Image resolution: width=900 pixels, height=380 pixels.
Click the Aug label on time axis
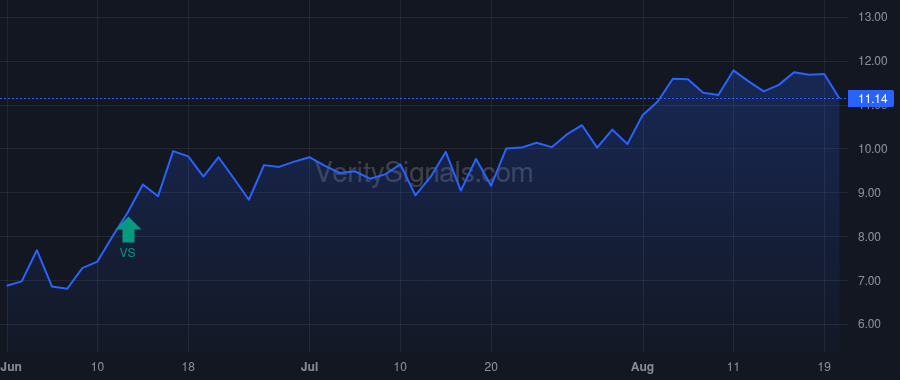(643, 366)
